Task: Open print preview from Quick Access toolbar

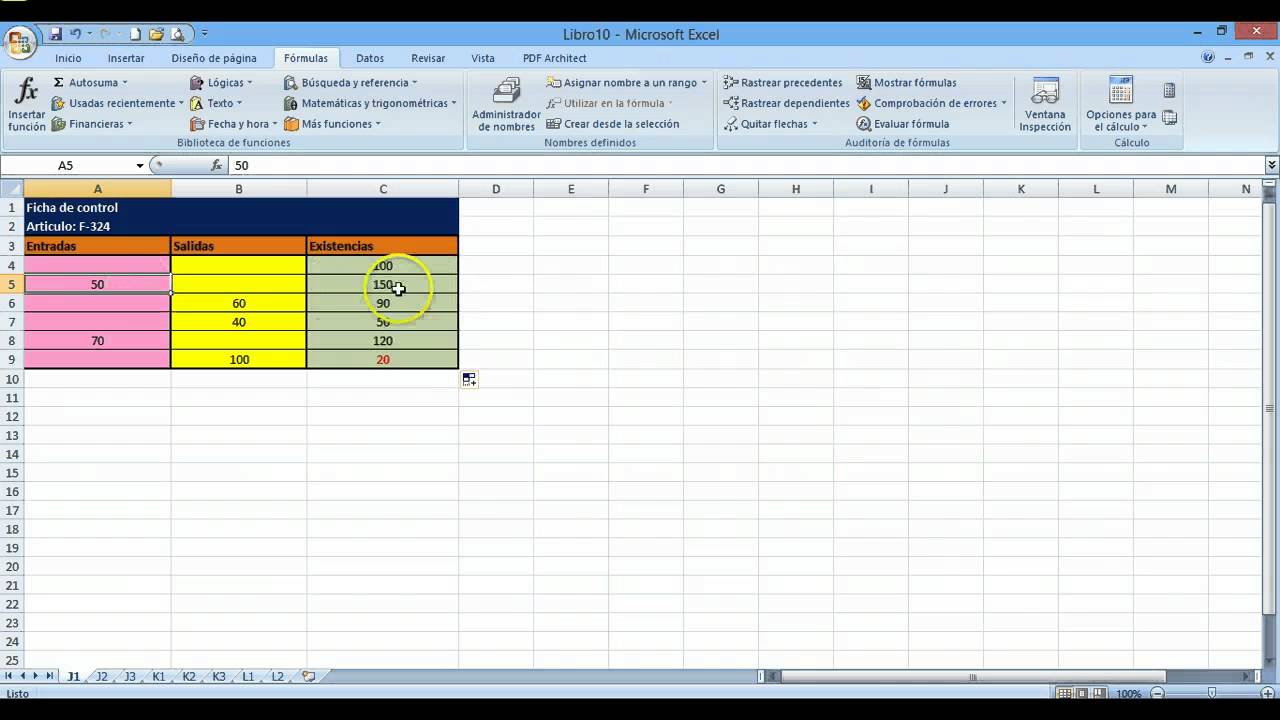Action: (x=178, y=34)
